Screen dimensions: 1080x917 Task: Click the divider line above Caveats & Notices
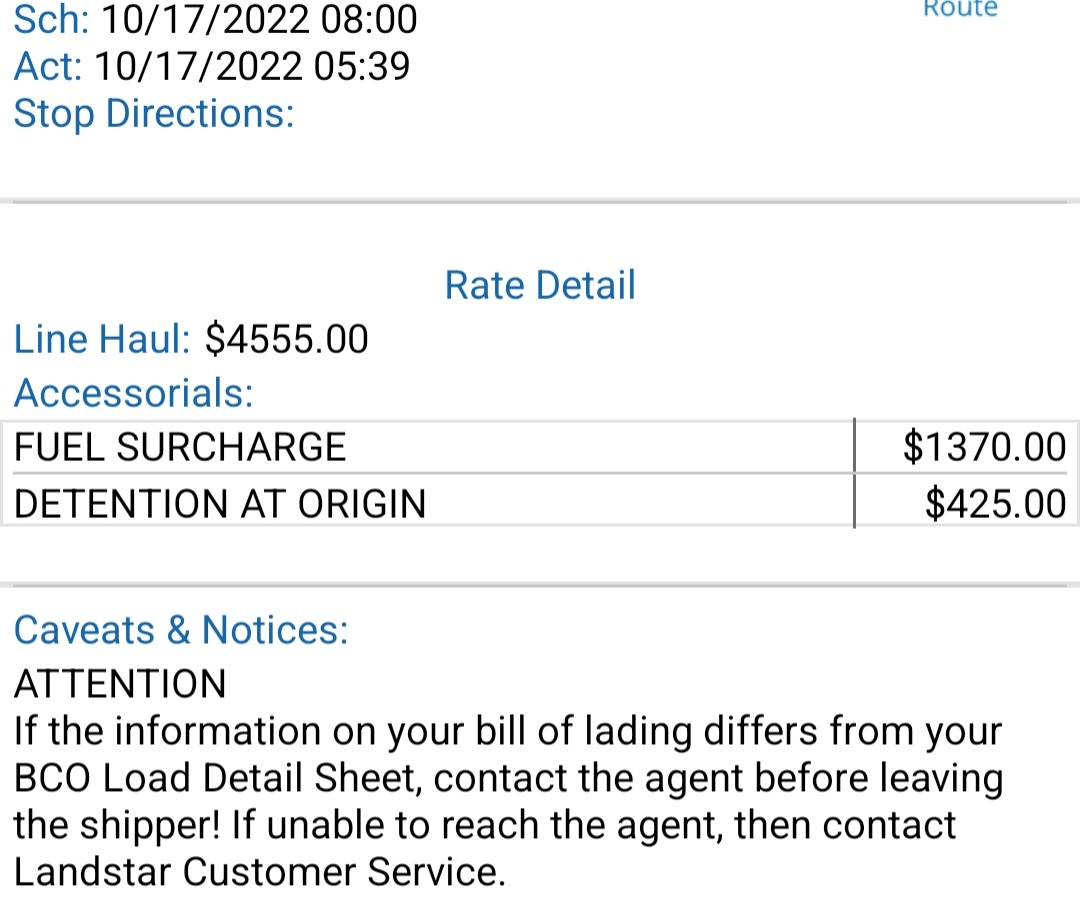(540, 584)
